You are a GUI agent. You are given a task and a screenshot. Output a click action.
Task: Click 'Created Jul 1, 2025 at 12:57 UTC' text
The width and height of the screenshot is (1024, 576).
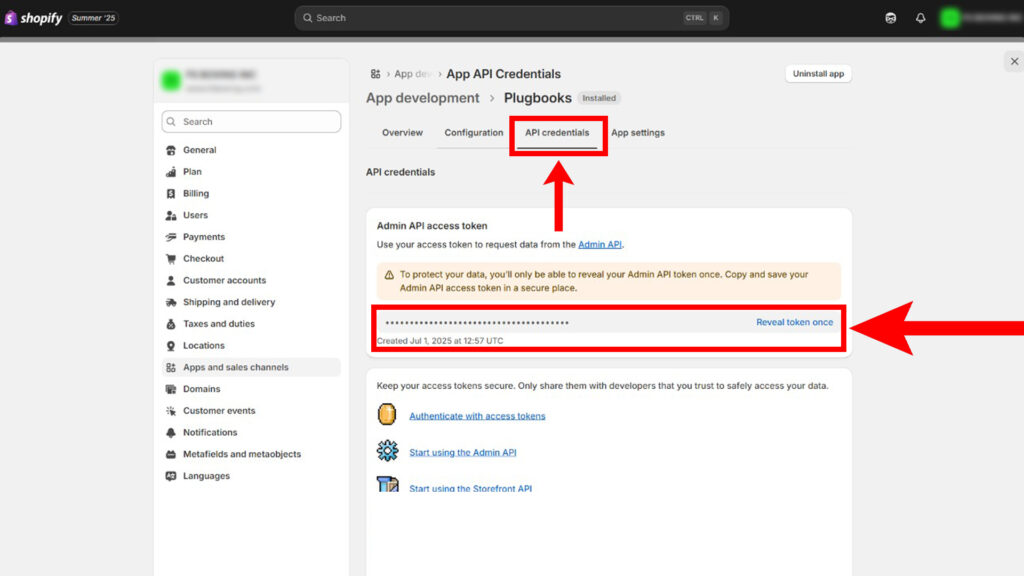[440, 341]
